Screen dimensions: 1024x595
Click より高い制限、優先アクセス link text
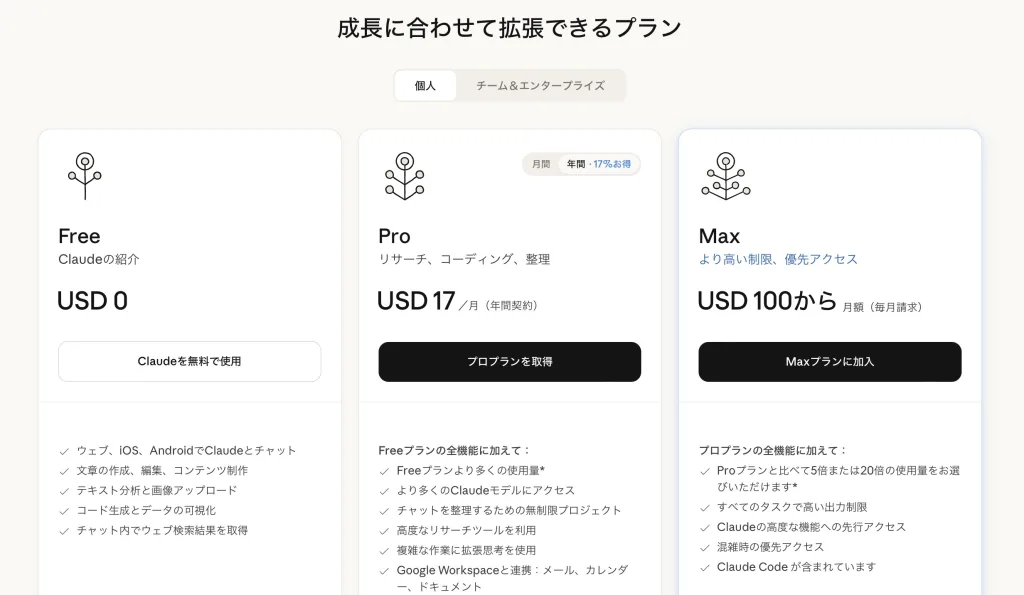778,259
